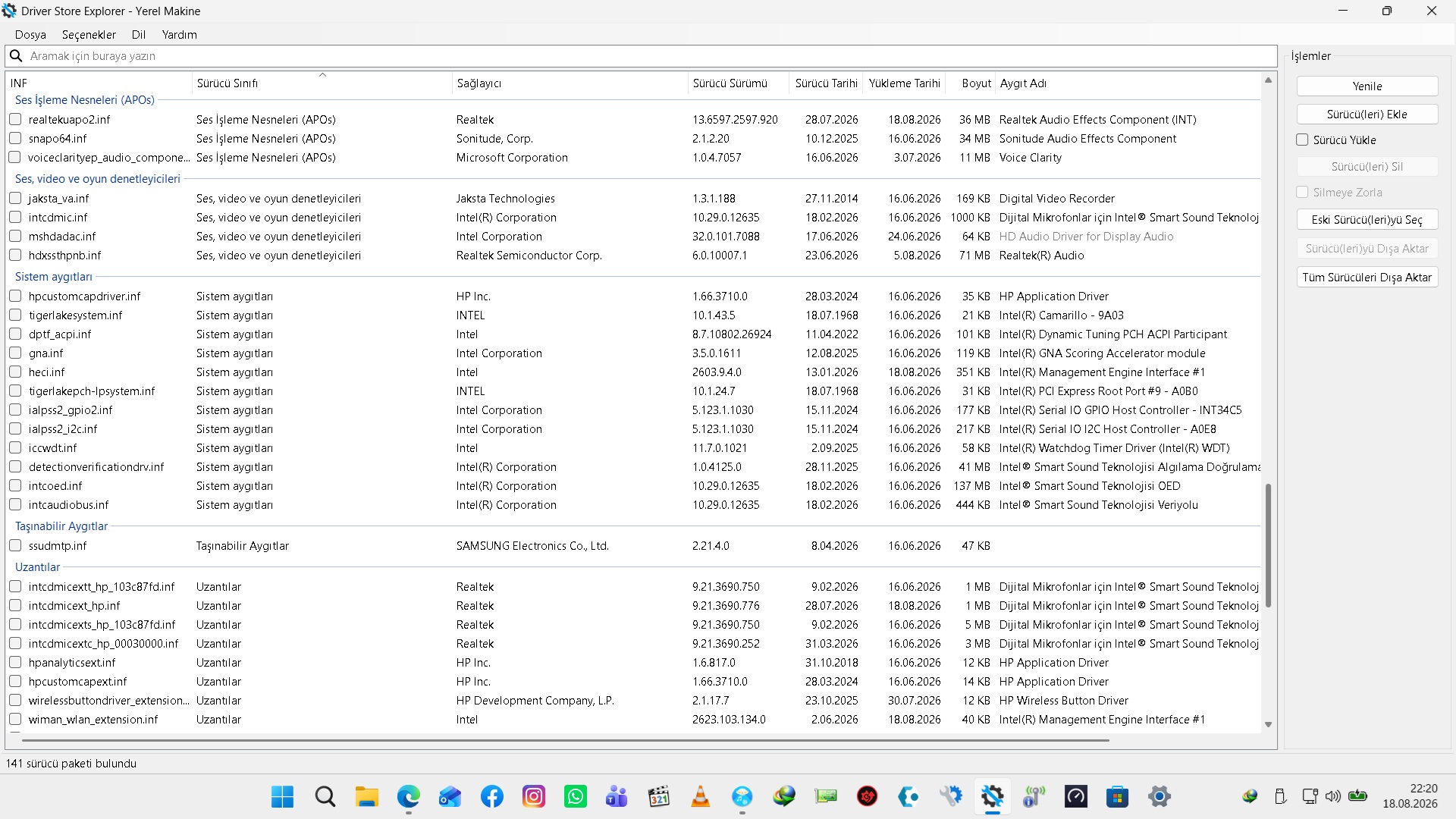
Task: Click the network icon in the system tray
Action: [1310, 796]
